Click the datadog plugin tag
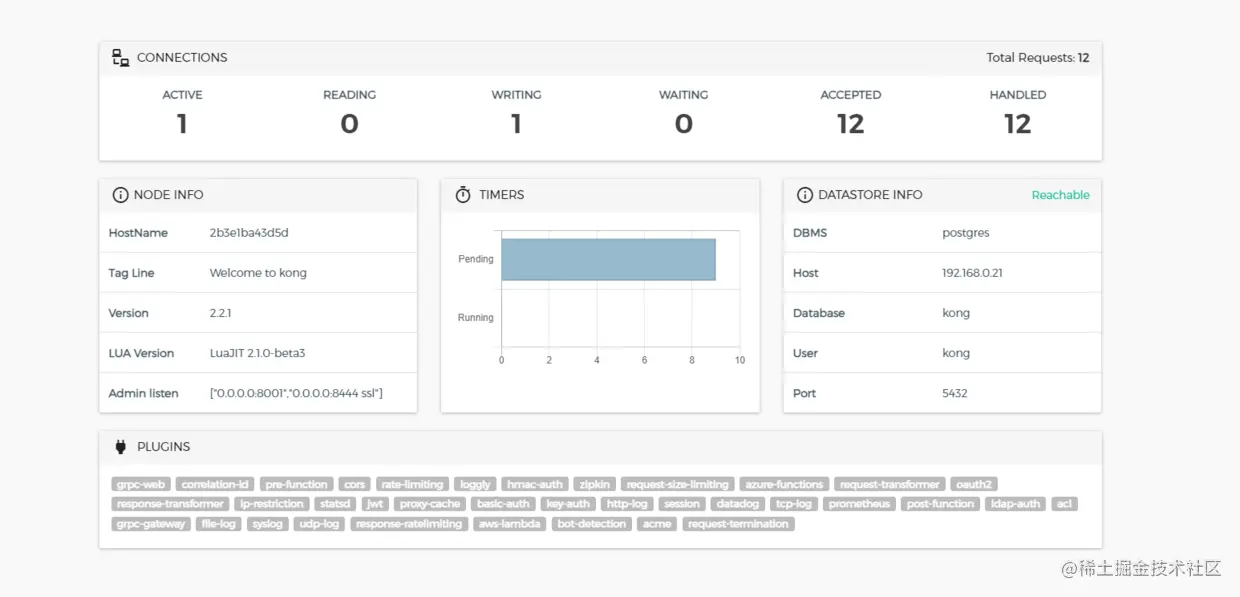 tap(739, 504)
